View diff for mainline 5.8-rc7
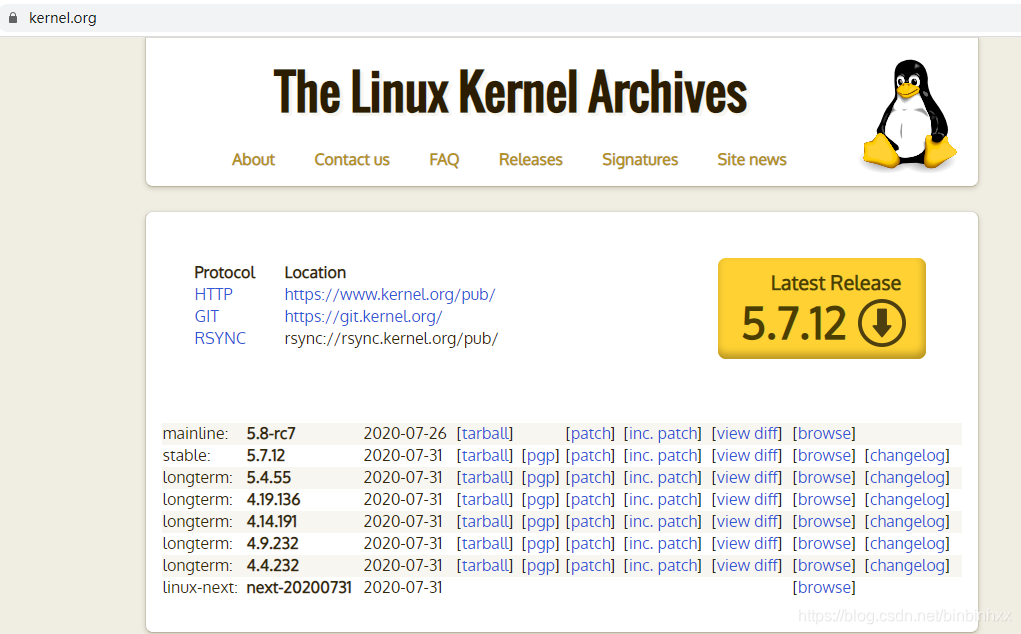Viewport: 1021px width, 634px height. pyautogui.click(x=747, y=434)
